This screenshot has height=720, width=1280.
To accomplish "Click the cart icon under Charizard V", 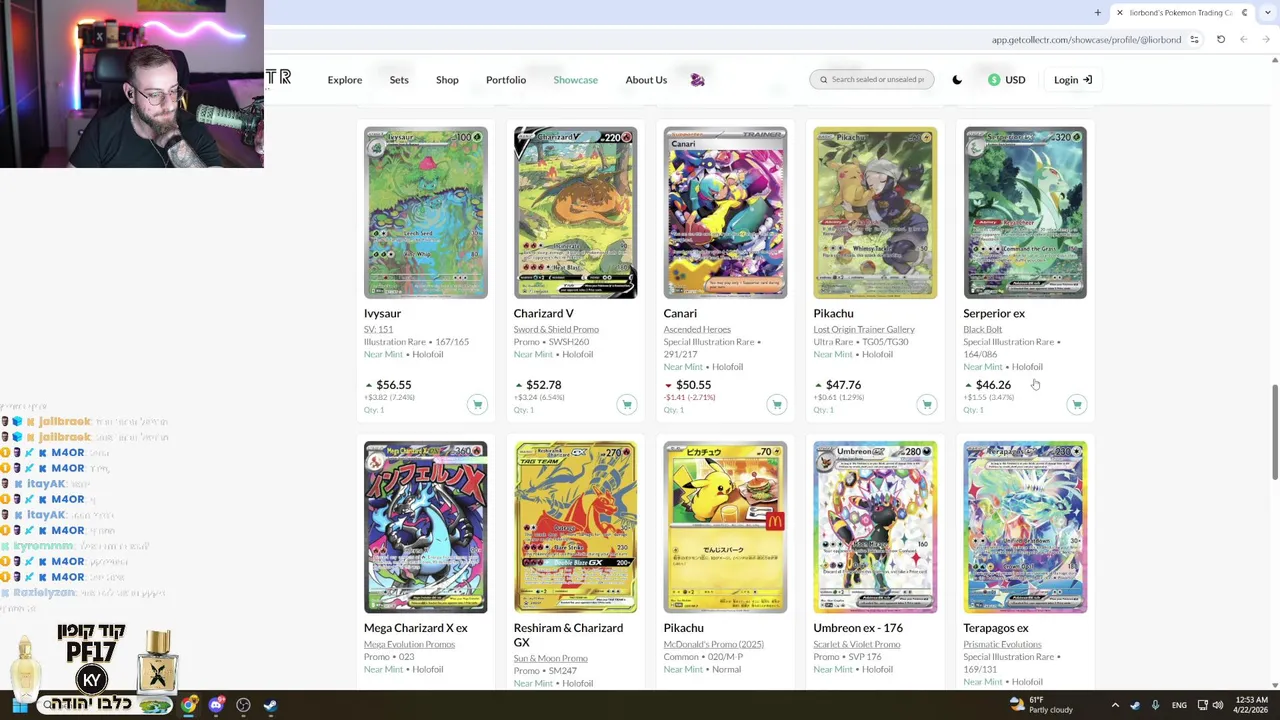I will pos(627,404).
